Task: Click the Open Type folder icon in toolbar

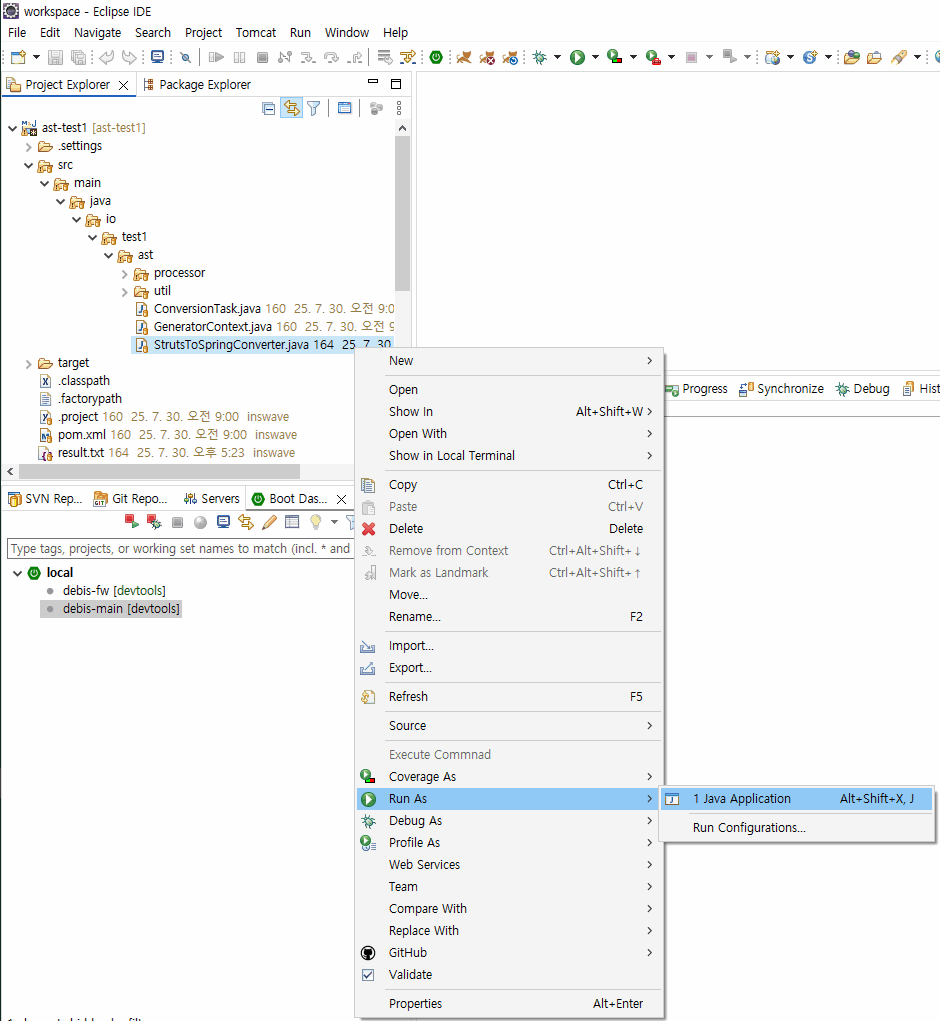Action: point(851,57)
